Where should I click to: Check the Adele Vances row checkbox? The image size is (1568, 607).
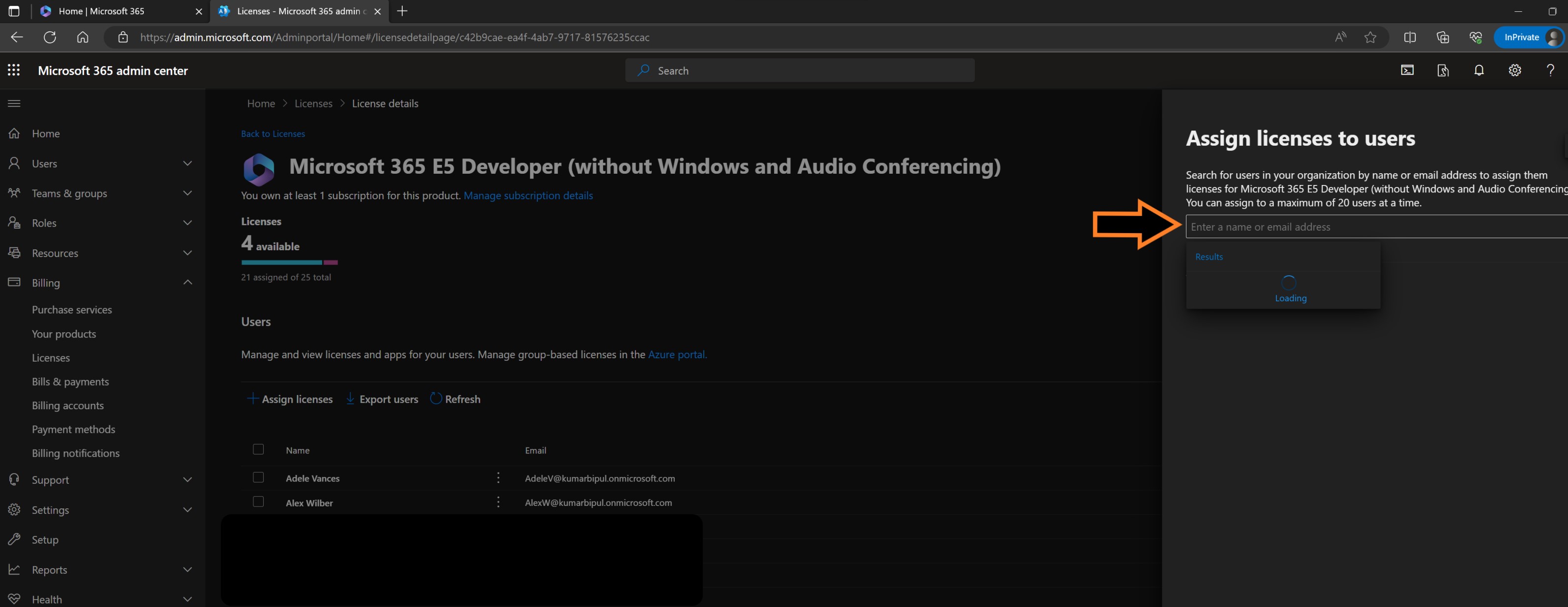tap(258, 477)
